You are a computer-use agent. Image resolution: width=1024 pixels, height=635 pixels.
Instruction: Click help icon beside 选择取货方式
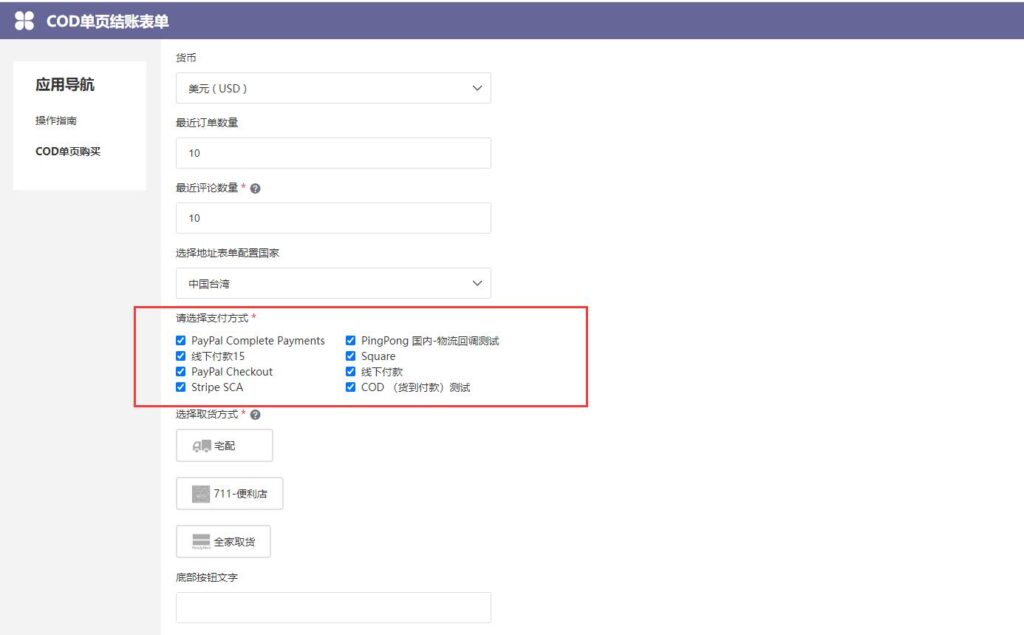255,415
